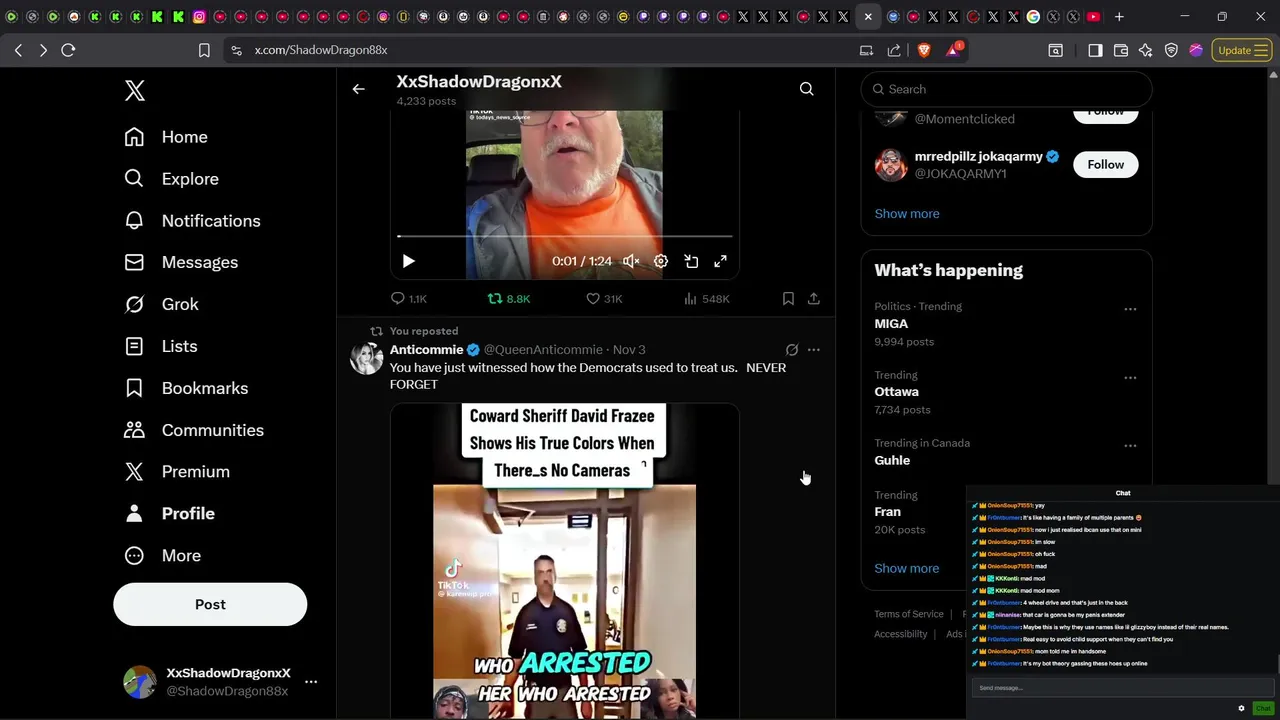Click the install/cast icon in the address bar
This screenshot has width=1280, height=720.
coord(866,50)
